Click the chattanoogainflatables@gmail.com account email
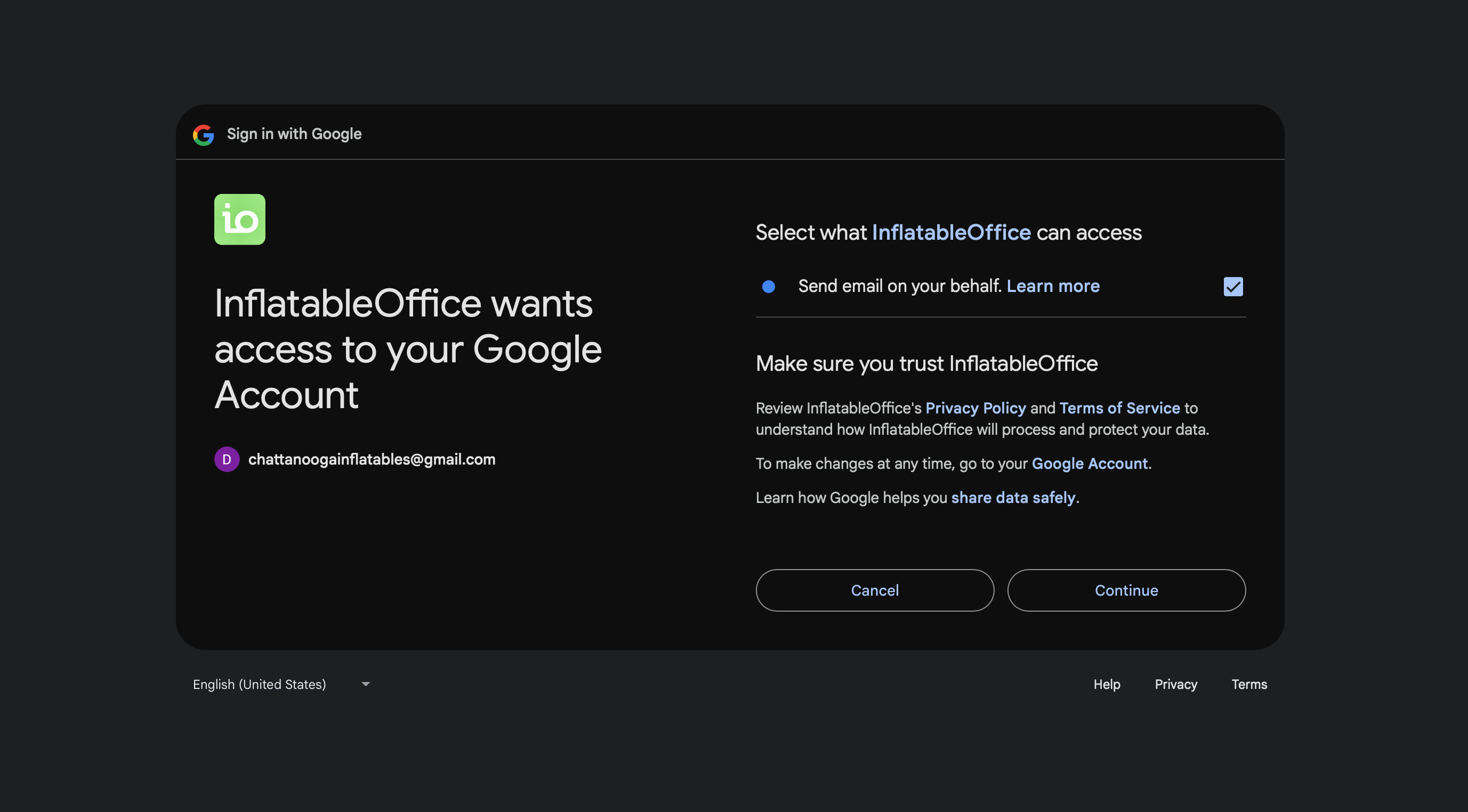This screenshot has height=812, width=1468. point(372,459)
